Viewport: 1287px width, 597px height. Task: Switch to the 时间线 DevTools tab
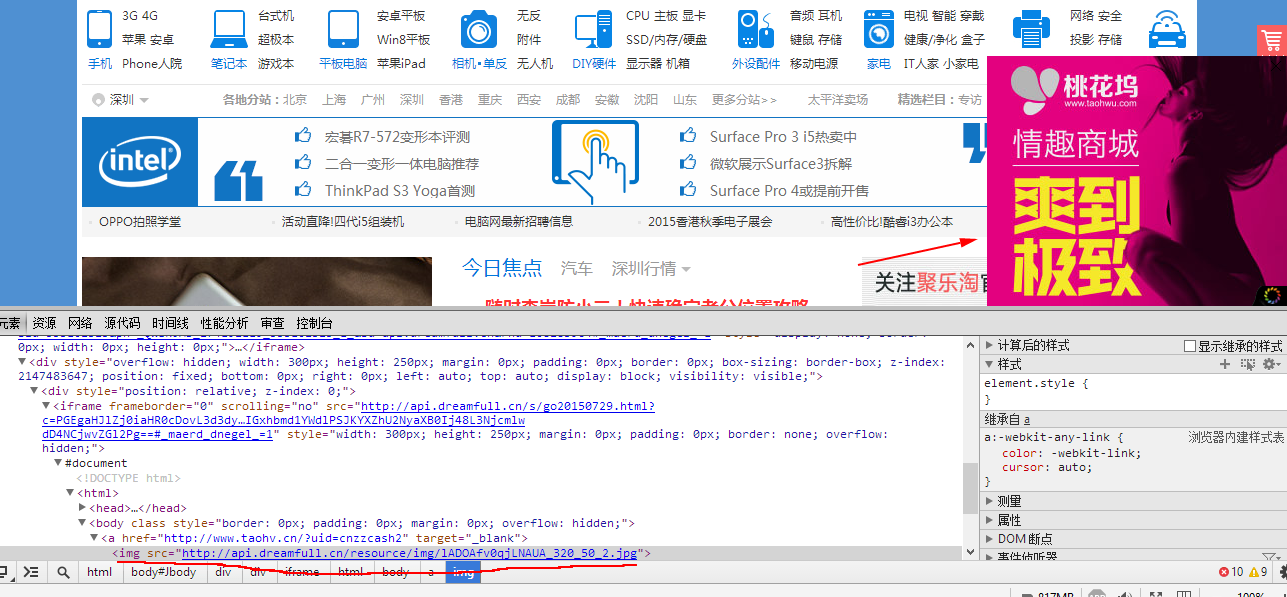[170, 323]
